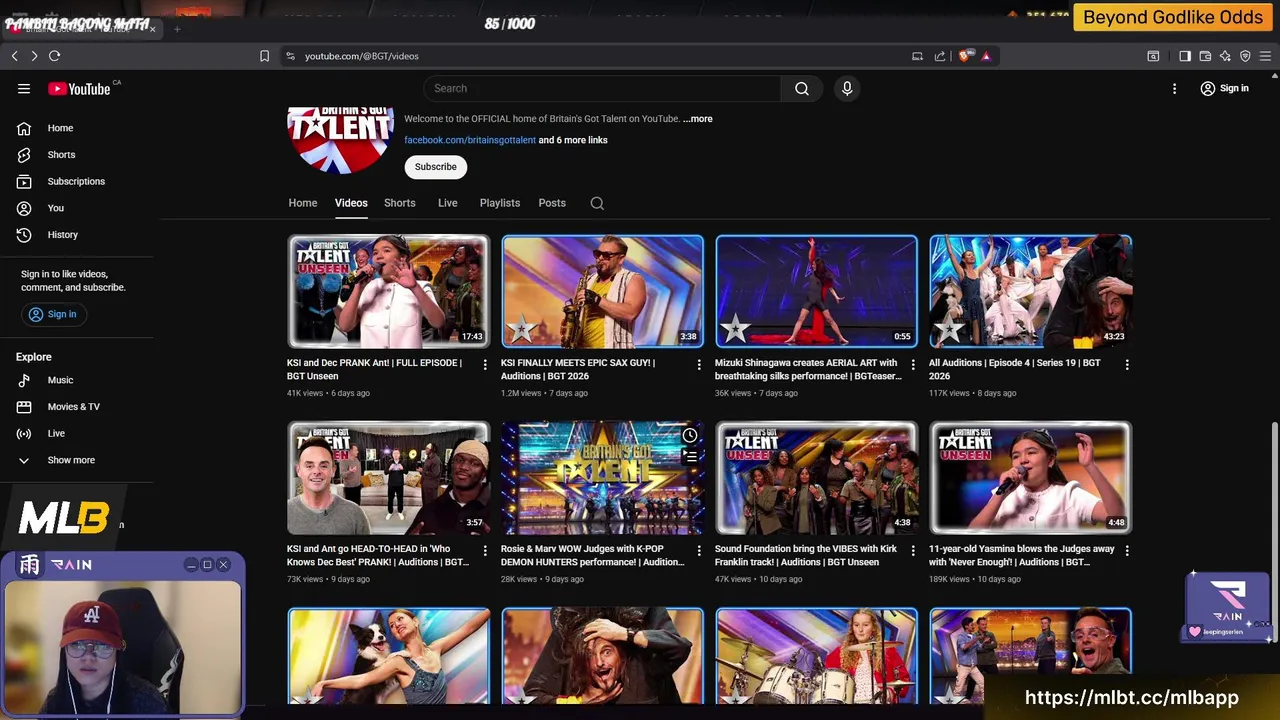Play the Epic Sax Guy thumbnail

[602, 291]
